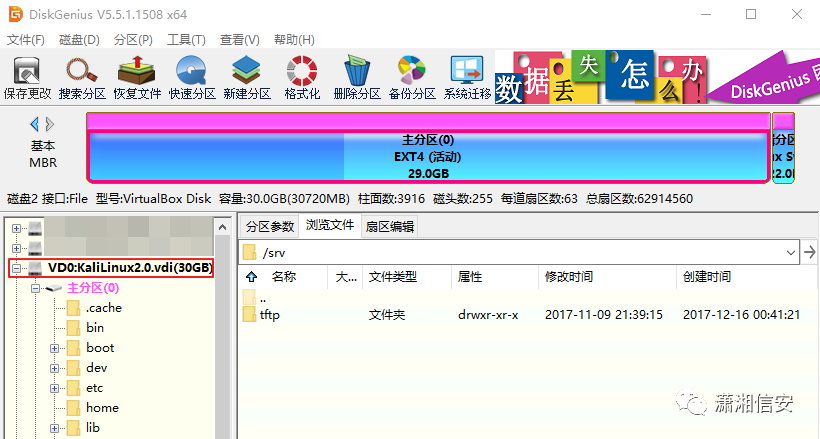Select the parent '..' folder entry
Image resolution: width=820 pixels, height=439 pixels.
pos(263,298)
